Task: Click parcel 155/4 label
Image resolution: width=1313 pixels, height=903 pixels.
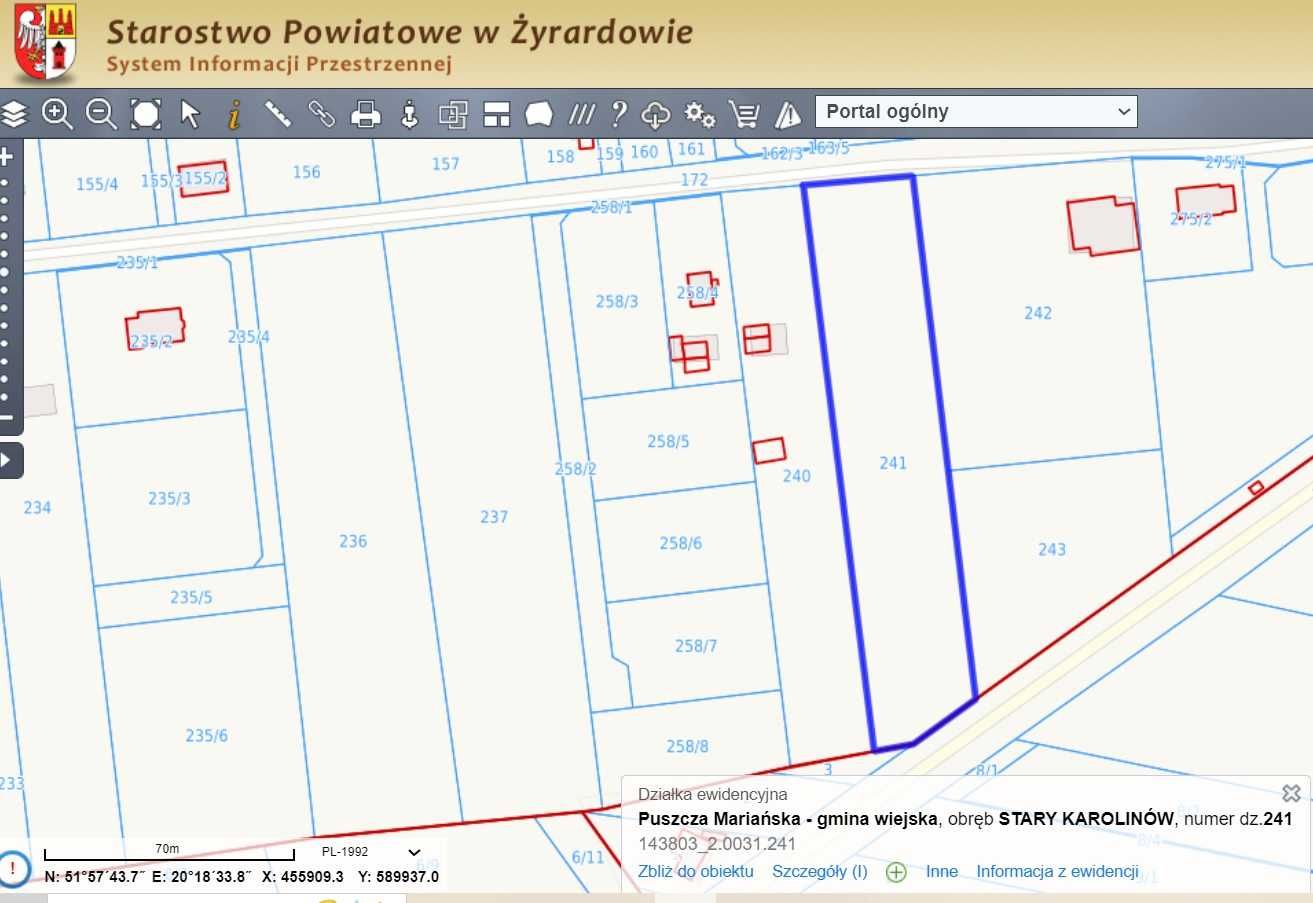Action: [x=97, y=184]
